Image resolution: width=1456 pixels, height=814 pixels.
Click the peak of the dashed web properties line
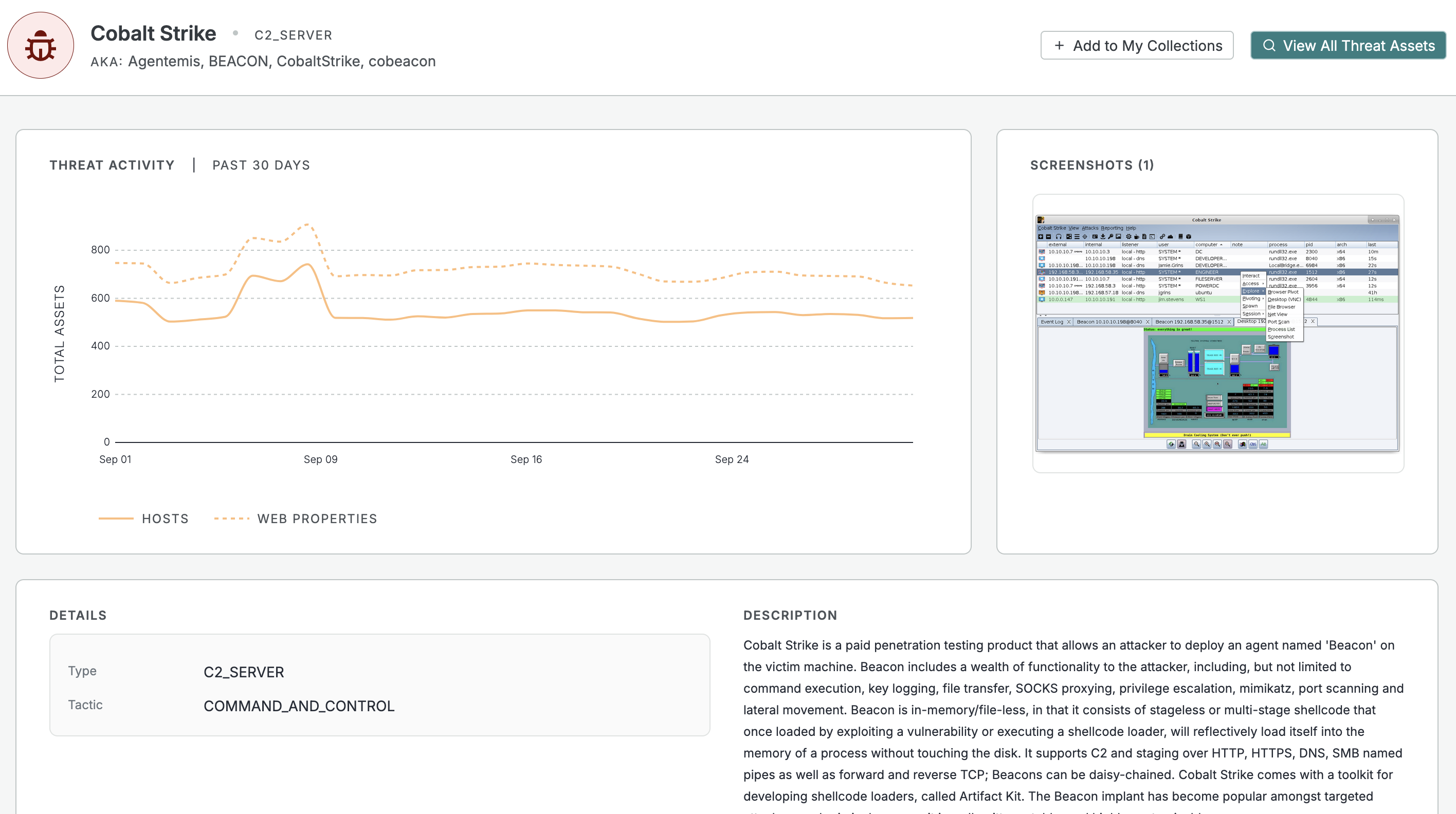coord(307,224)
